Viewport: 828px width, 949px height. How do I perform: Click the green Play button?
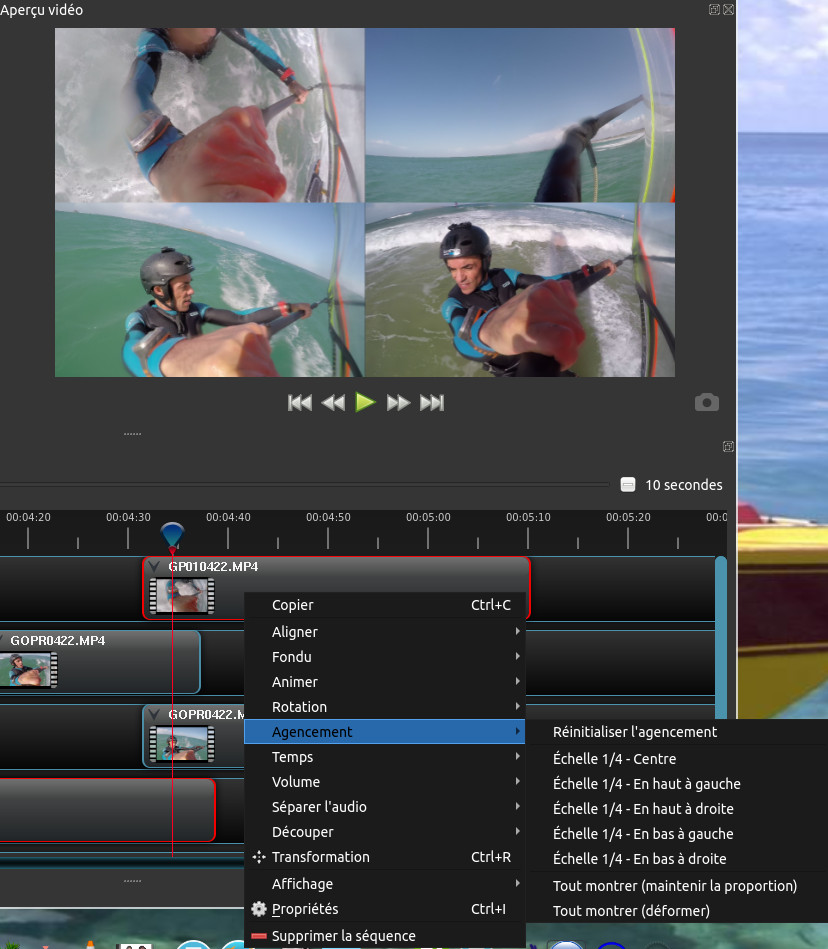click(x=365, y=403)
